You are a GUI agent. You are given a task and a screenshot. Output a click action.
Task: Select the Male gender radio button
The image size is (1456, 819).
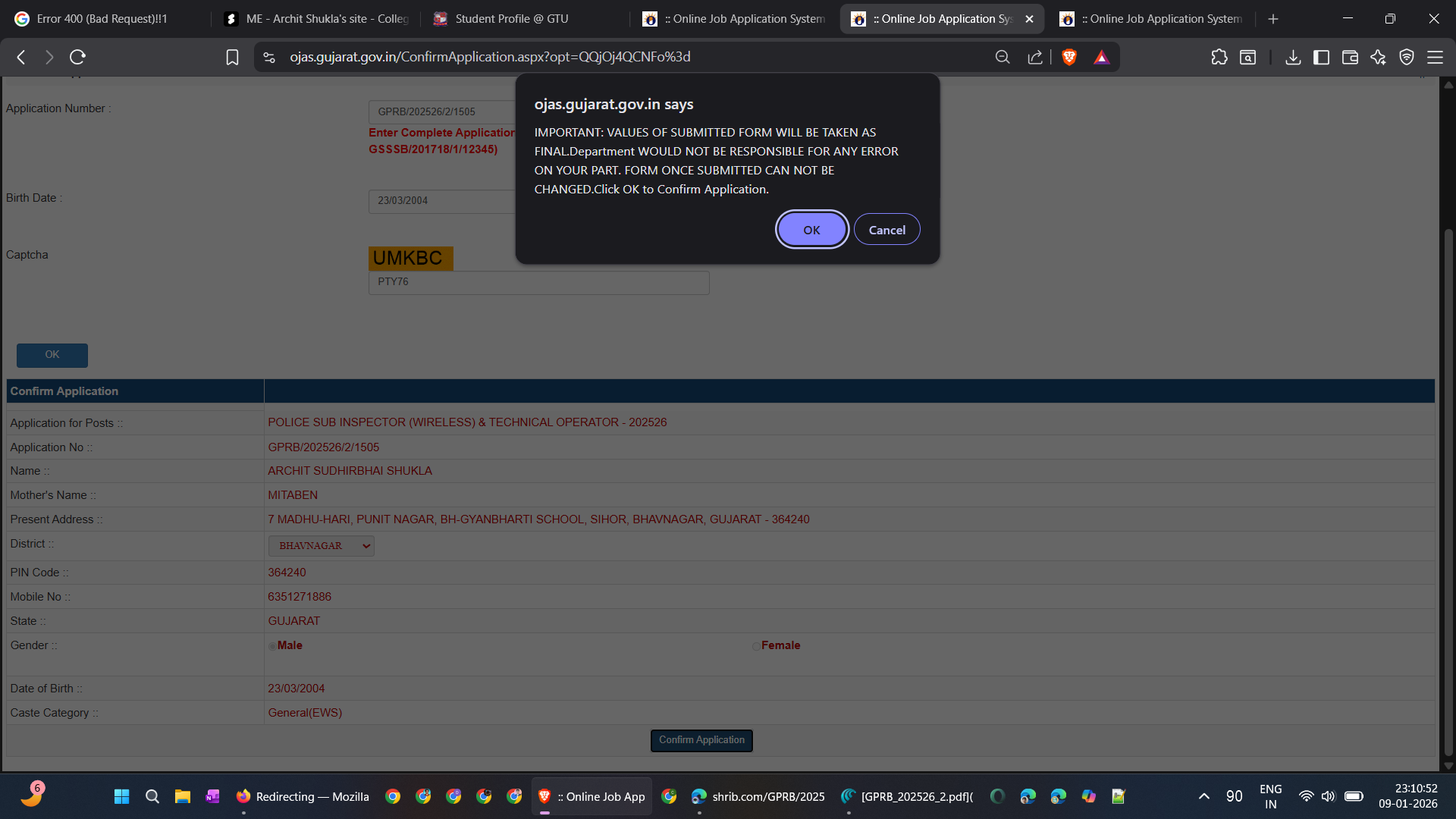pos(272,646)
